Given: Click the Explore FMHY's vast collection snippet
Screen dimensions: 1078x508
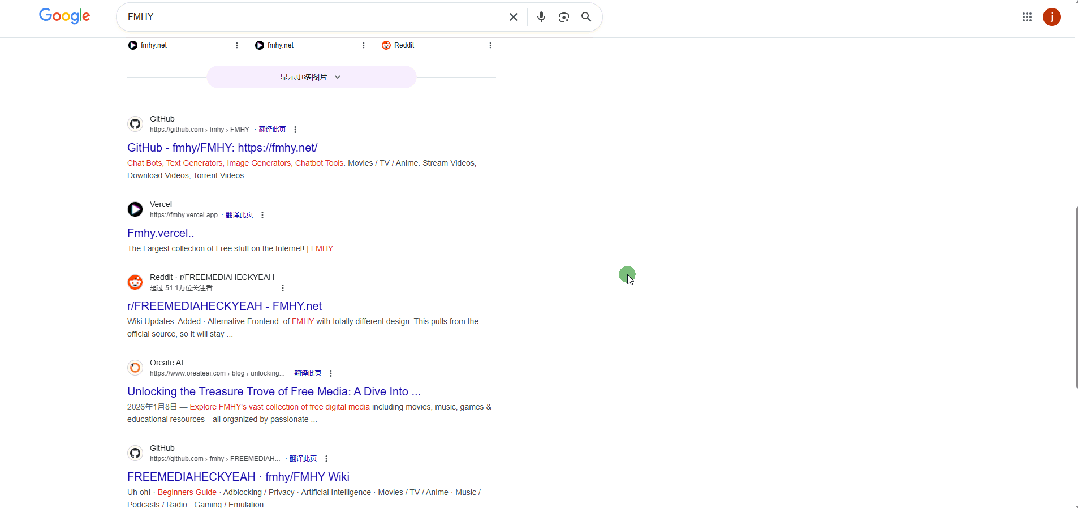Looking at the screenshot, I should click(280, 407).
